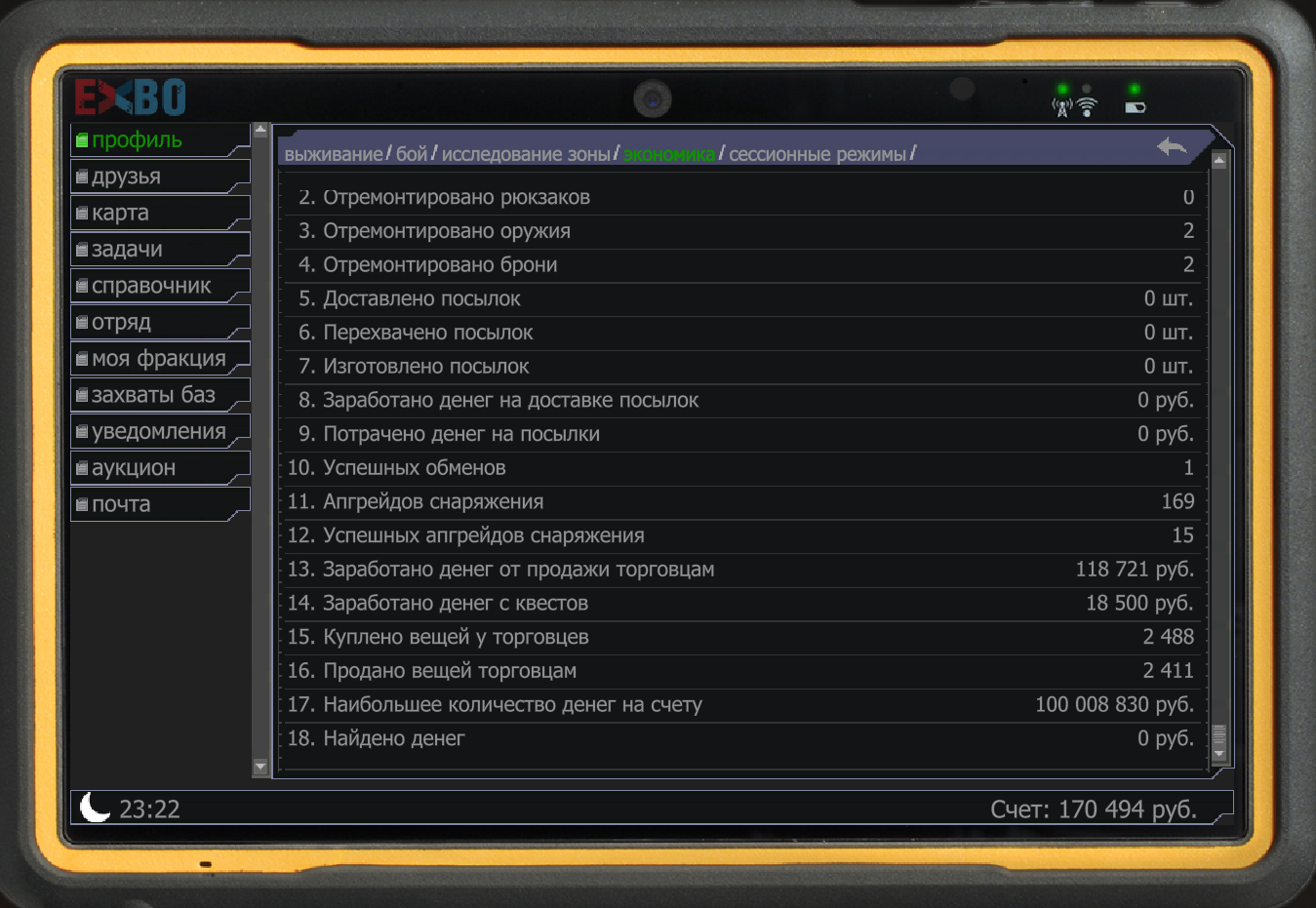The image size is (1316, 908).
Task: Click the value '169'
Action: coord(1177,501)
